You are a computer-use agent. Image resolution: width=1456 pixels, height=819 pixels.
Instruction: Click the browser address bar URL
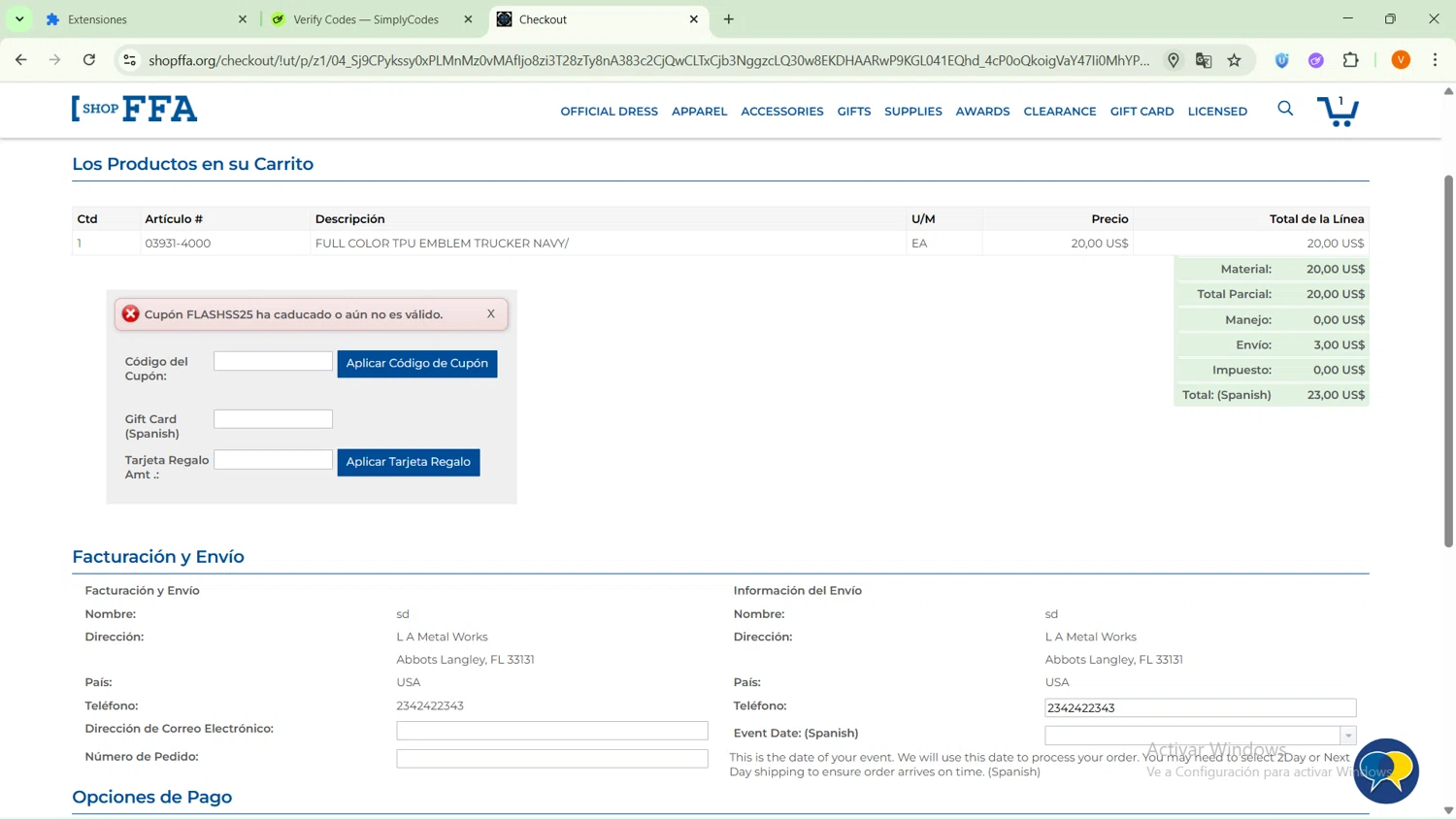point(648,60)
